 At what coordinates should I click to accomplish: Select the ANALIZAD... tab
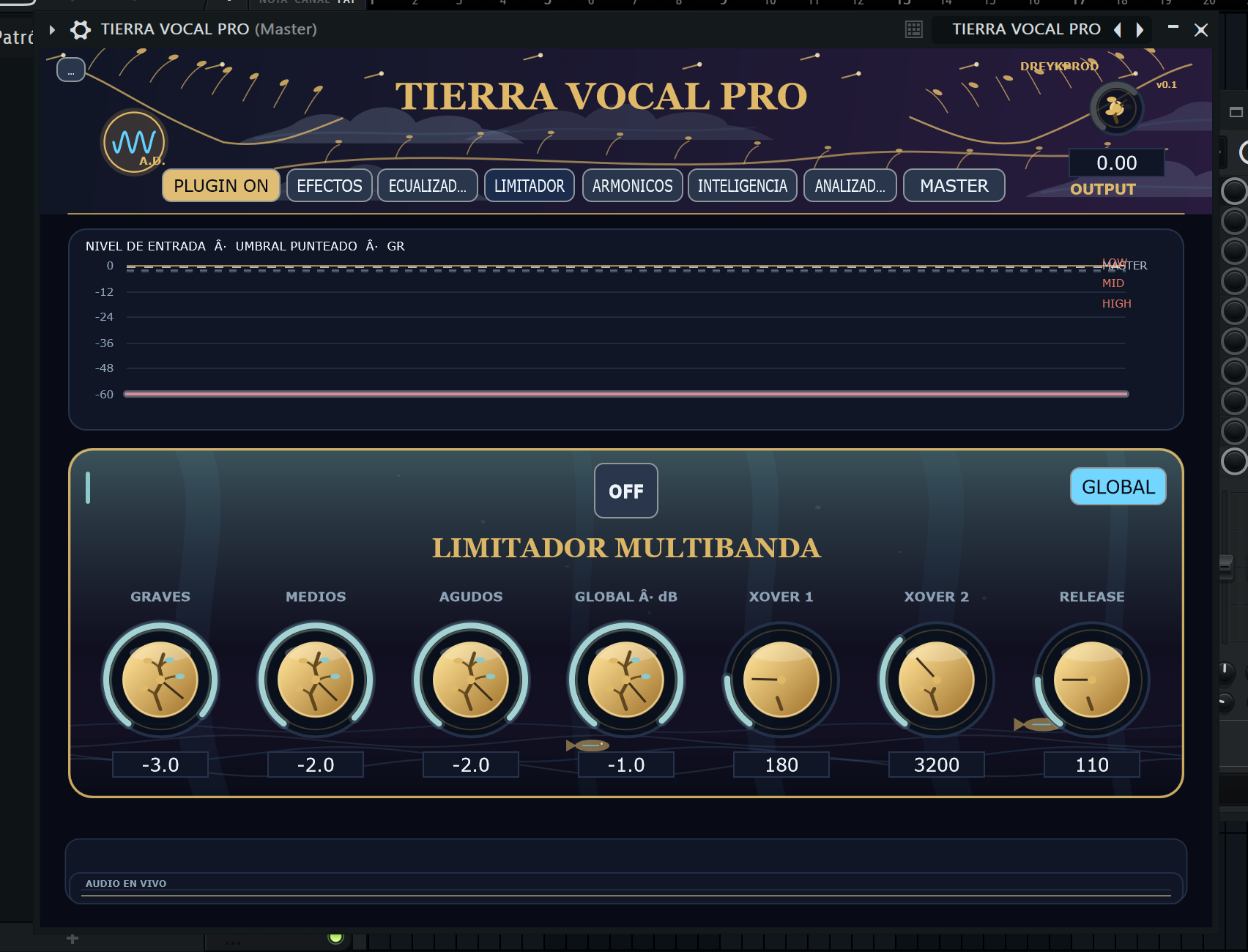(850, 185)
